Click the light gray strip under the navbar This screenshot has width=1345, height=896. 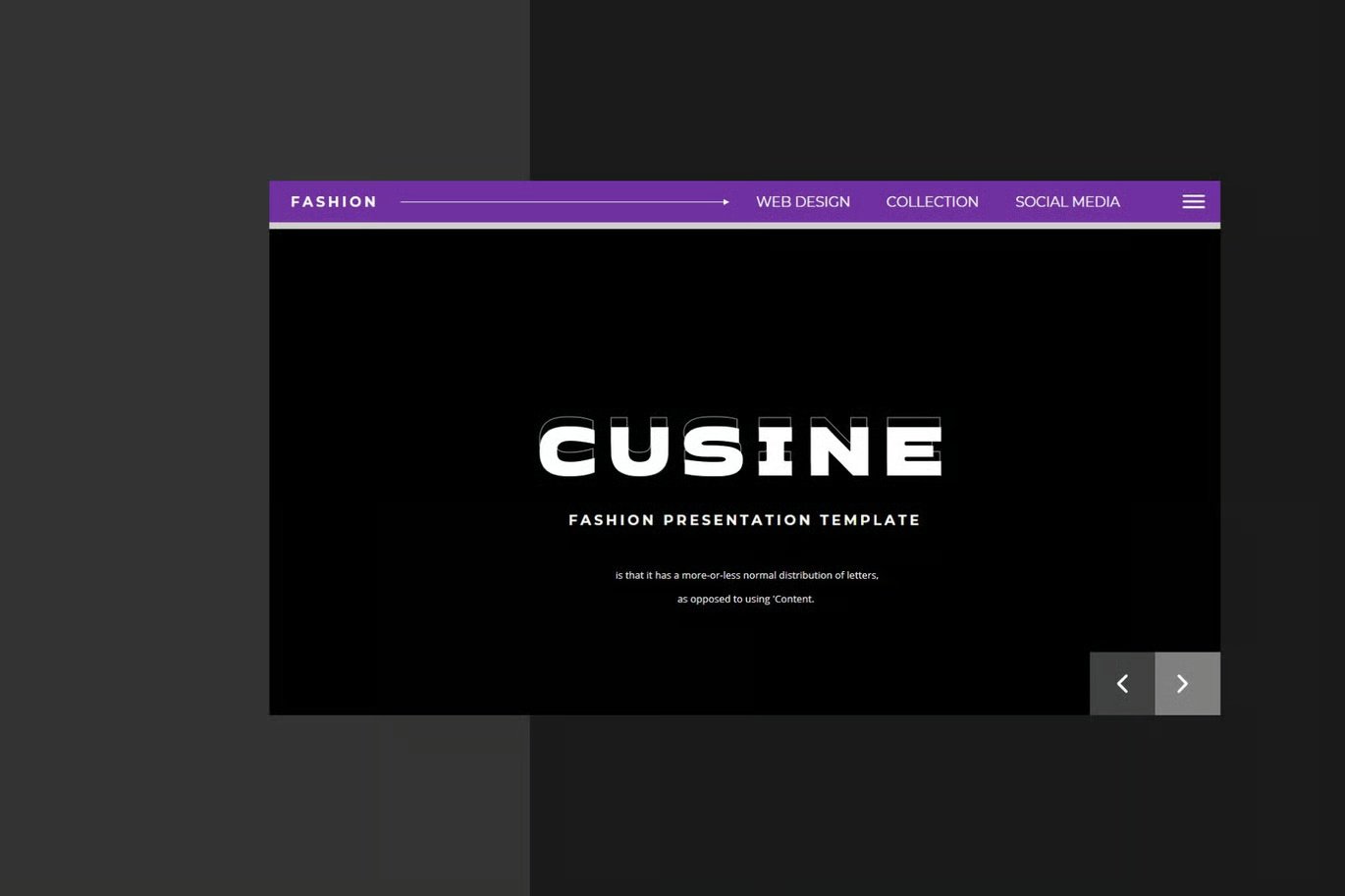click(x=744, y=226)
